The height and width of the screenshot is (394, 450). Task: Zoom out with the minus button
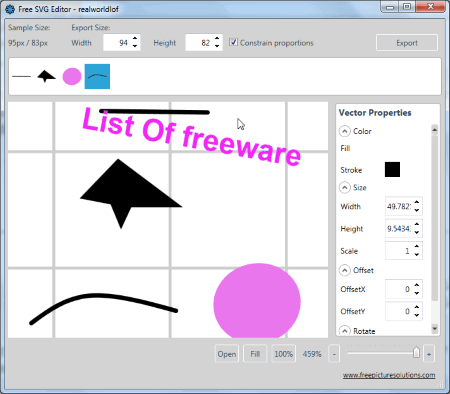click(x=334, y=354)
